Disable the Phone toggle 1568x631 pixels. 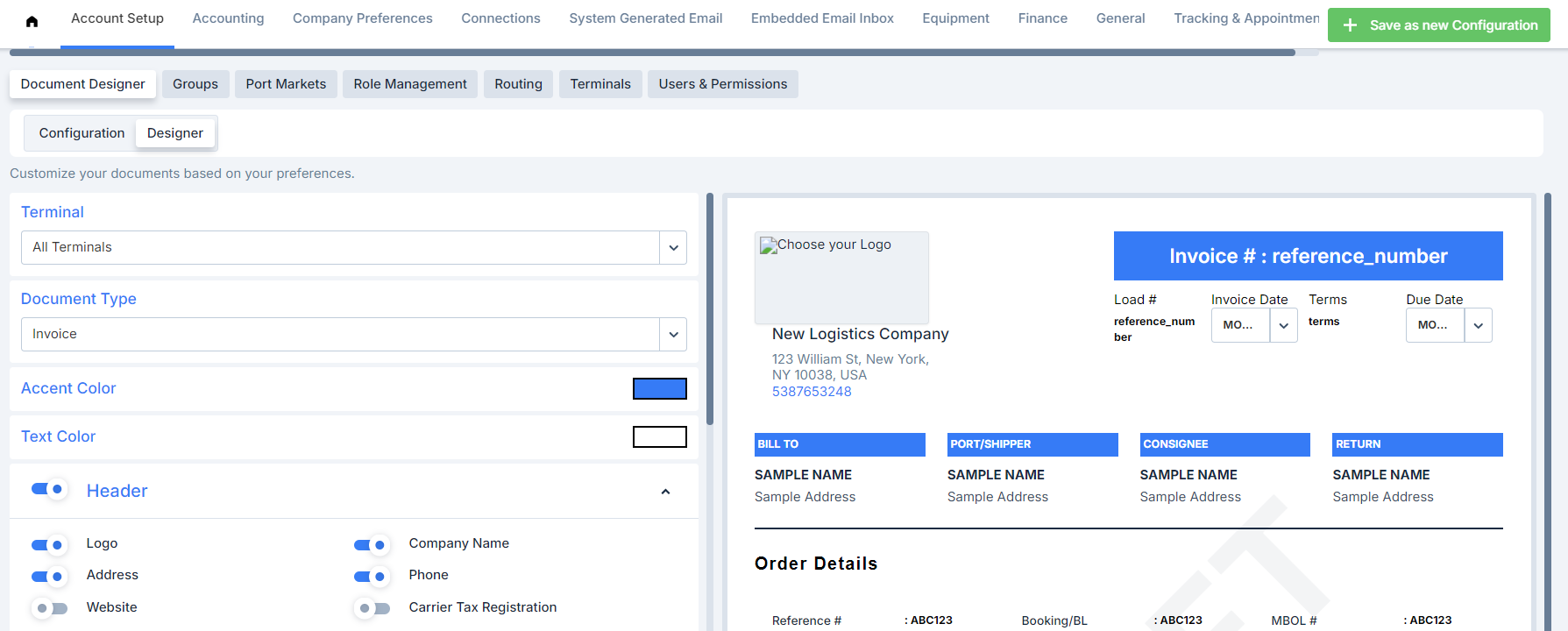[x=371, y=576]
